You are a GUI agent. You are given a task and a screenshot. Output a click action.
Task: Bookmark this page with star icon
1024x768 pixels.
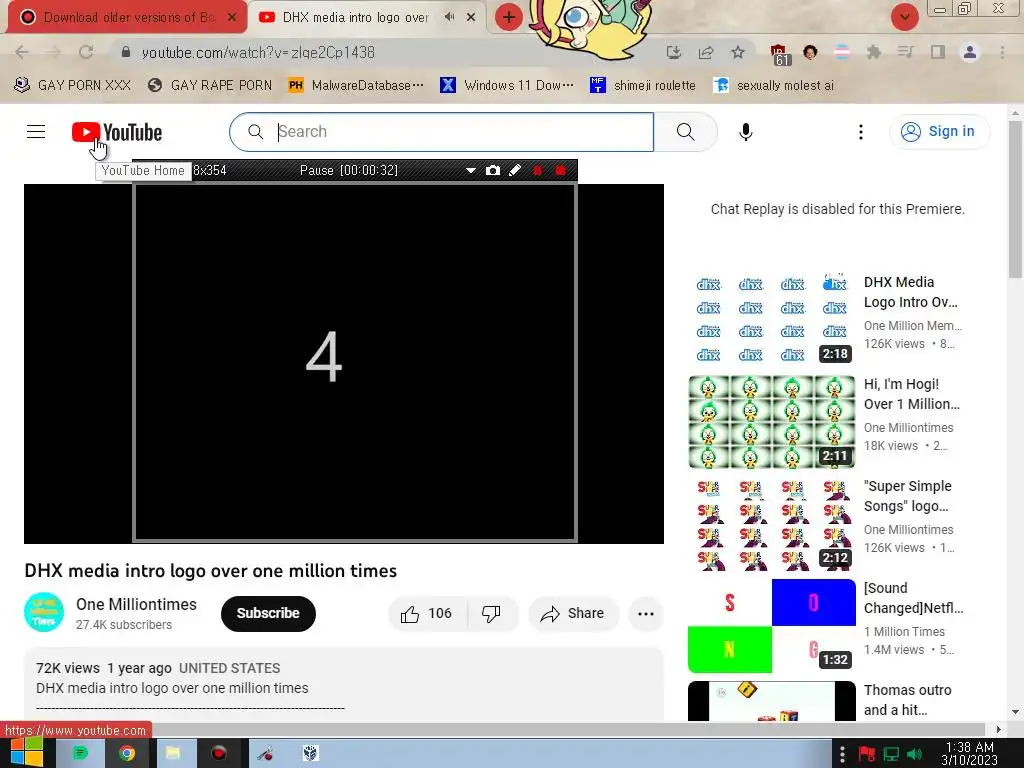click(738, 52)
